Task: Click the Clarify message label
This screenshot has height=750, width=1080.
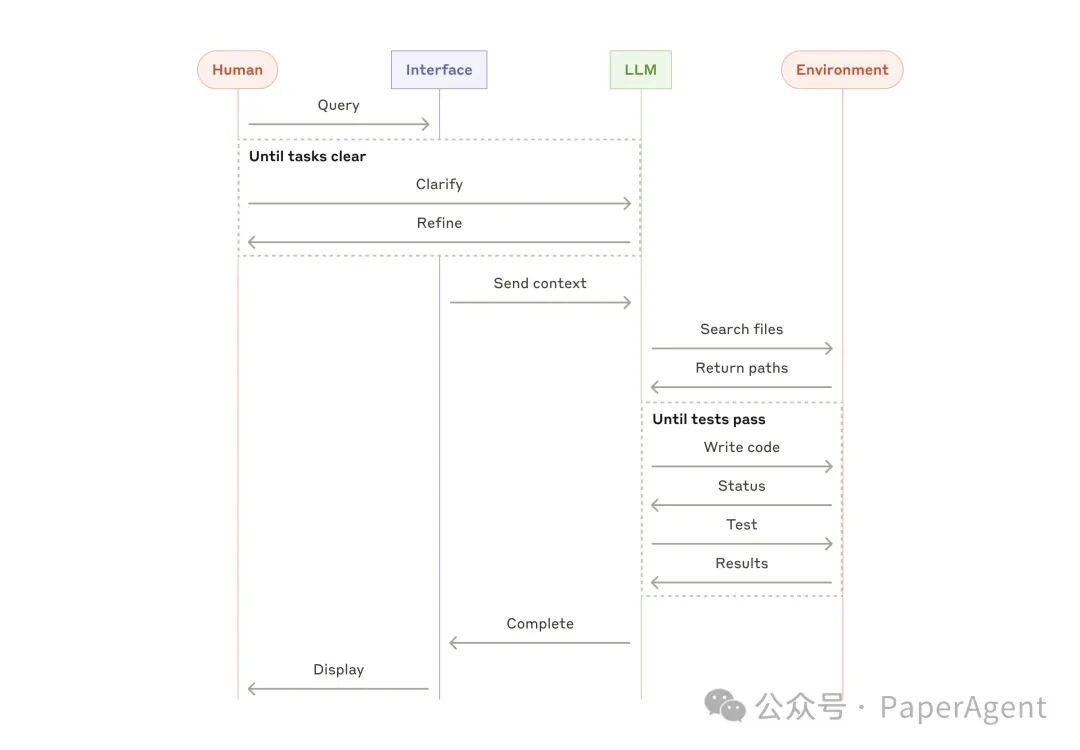Action: (x=439, y=185)
